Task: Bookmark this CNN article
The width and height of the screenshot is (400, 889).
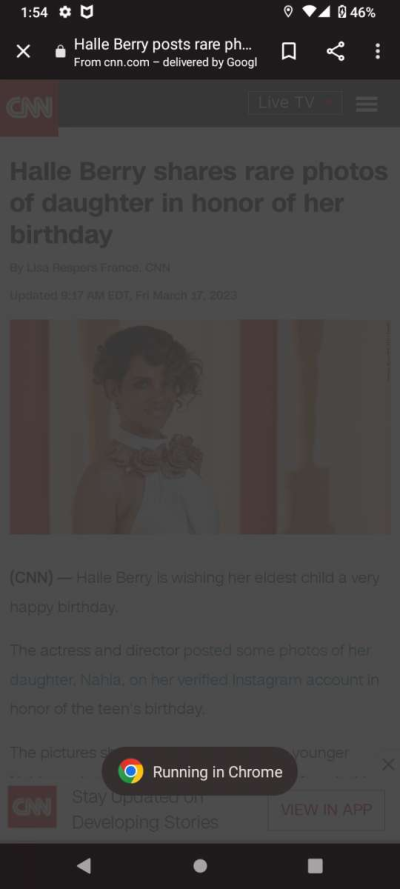Action: point(289,52)
